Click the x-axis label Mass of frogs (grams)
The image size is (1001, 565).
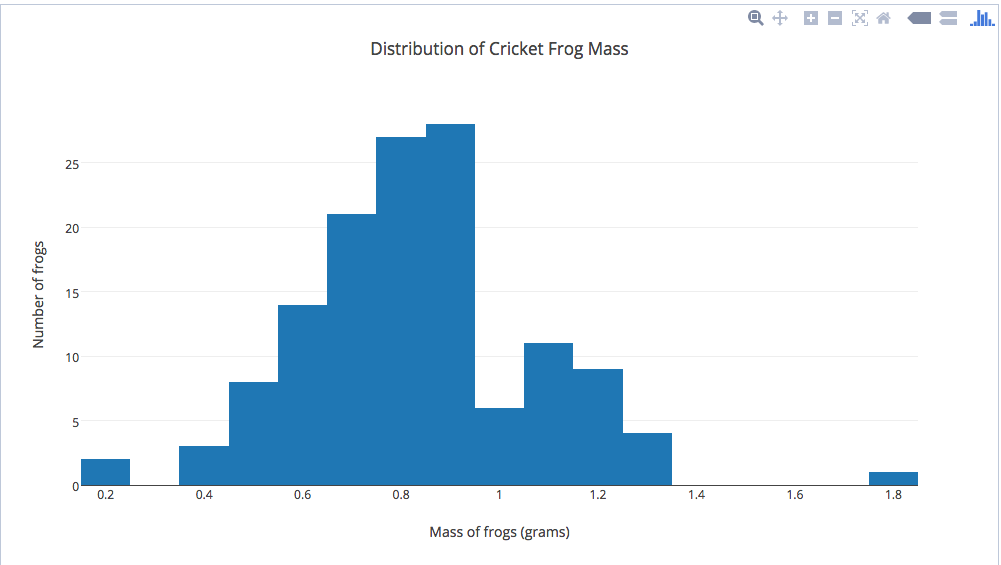[x=499, y=532]
